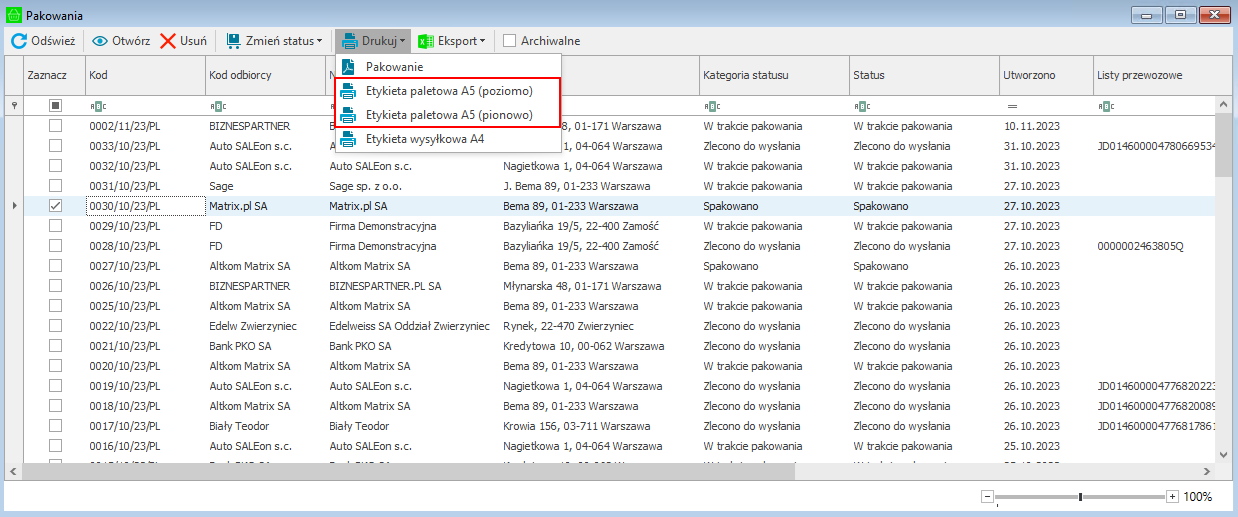
Task: Click the Odśwież refresh icon
Action: 19,41
